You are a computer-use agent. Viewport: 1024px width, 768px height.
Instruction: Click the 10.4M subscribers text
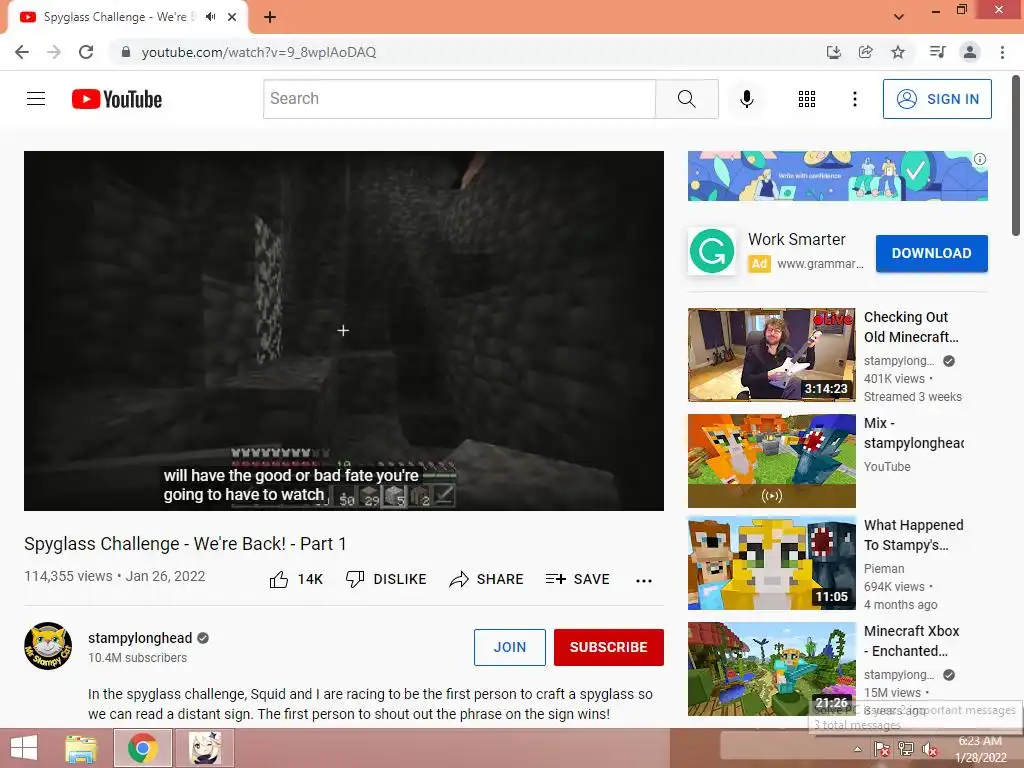pos(137,658)
